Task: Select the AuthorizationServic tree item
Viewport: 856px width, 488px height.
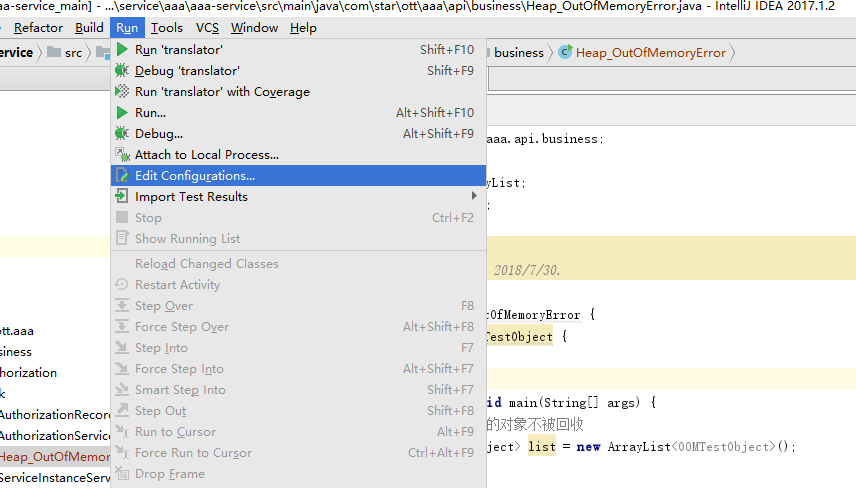Action: pos(55,436)
